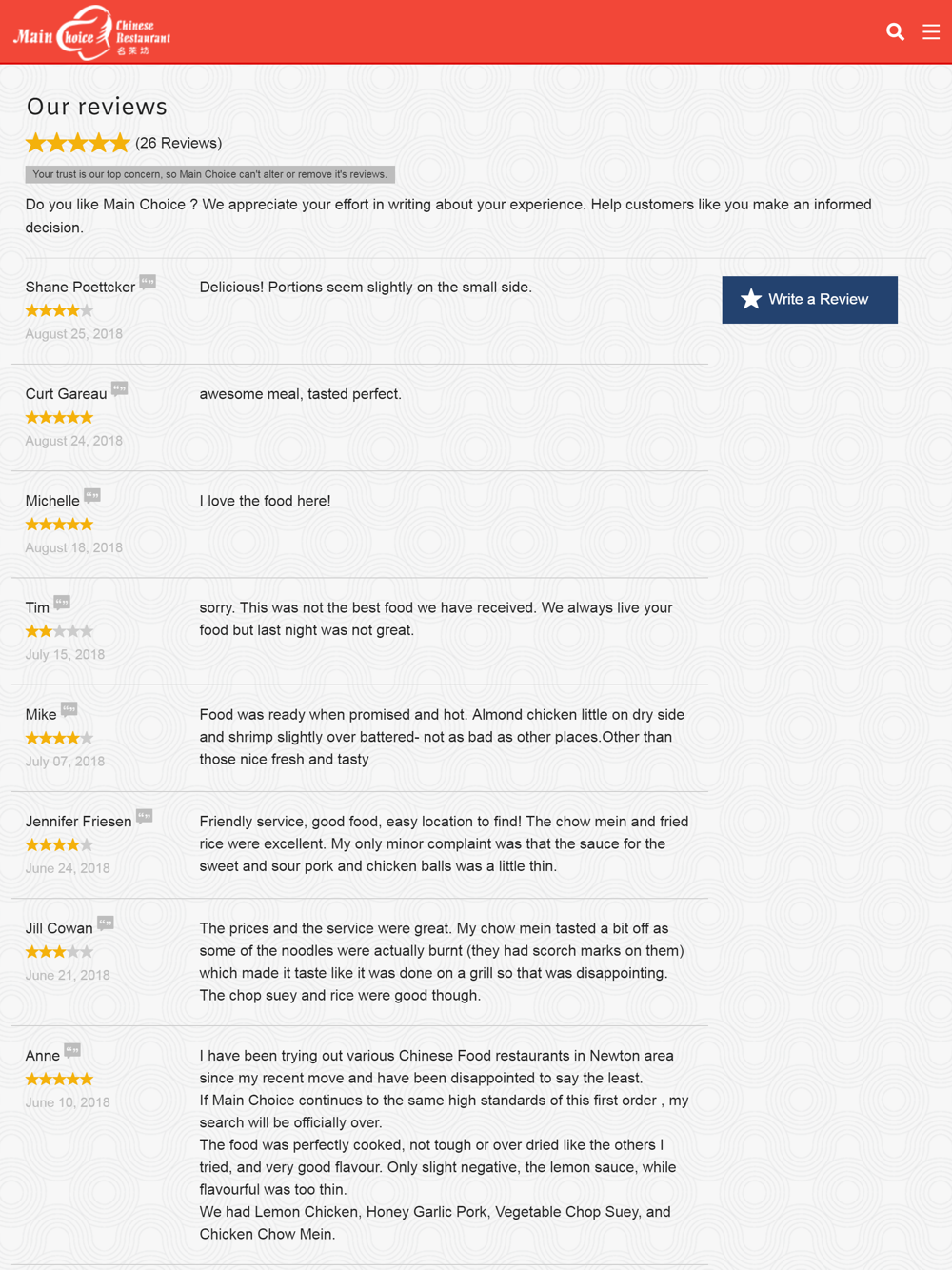
Task: Click the Main Choice restaurant logo
Action: (x=91, y=32)
